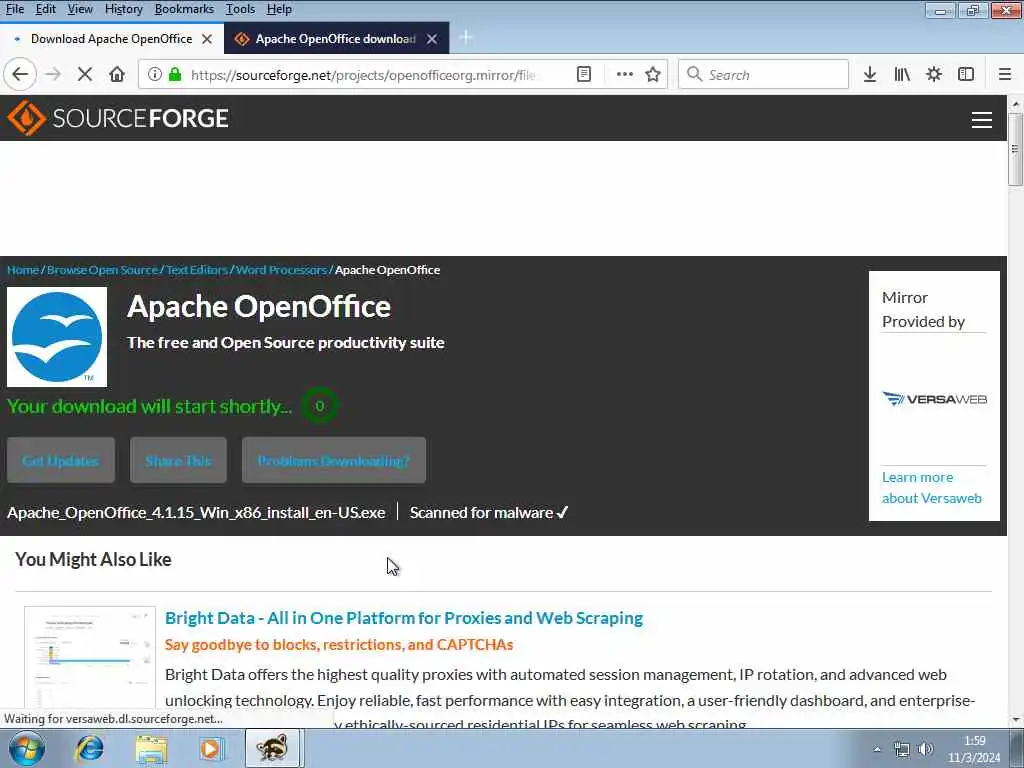This screenshot has width=1024, height=768.
Task: Click the page vertical scrollbar thumb
Action: 1015,149
